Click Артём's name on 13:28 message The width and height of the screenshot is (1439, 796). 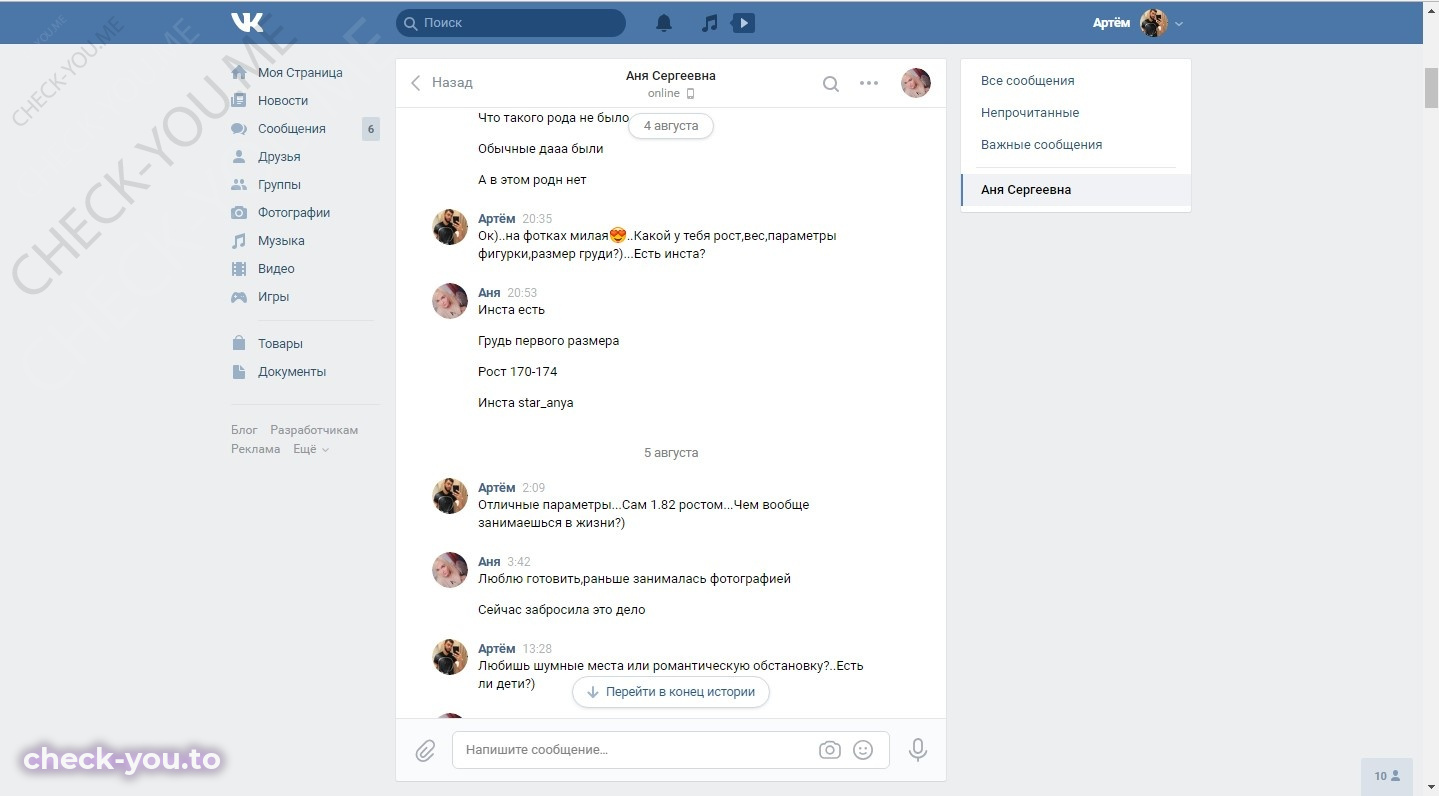point(496,649)
